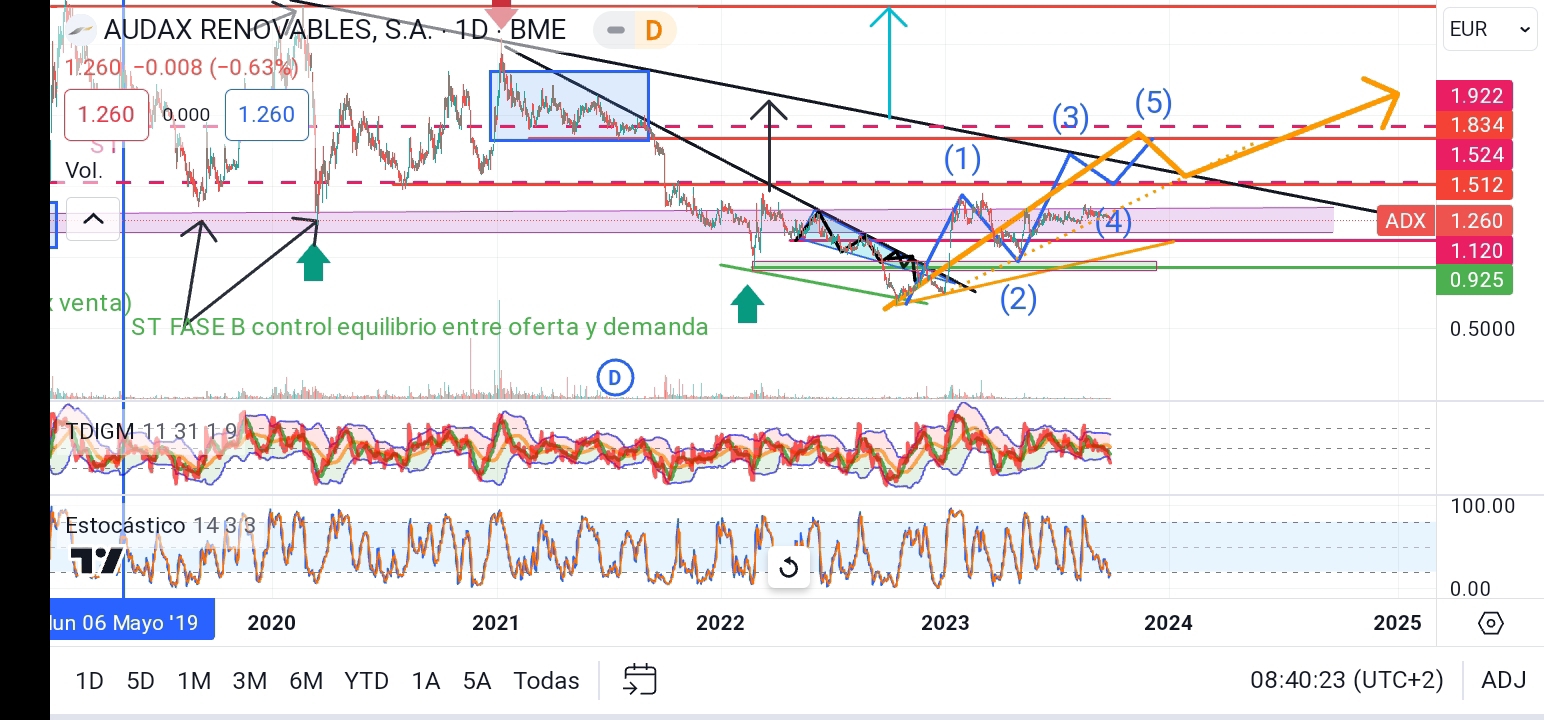This screenshot has height=720, width=1544.
Task: Open the go-to-date calendar icon
Action: [x=639, y=680]
